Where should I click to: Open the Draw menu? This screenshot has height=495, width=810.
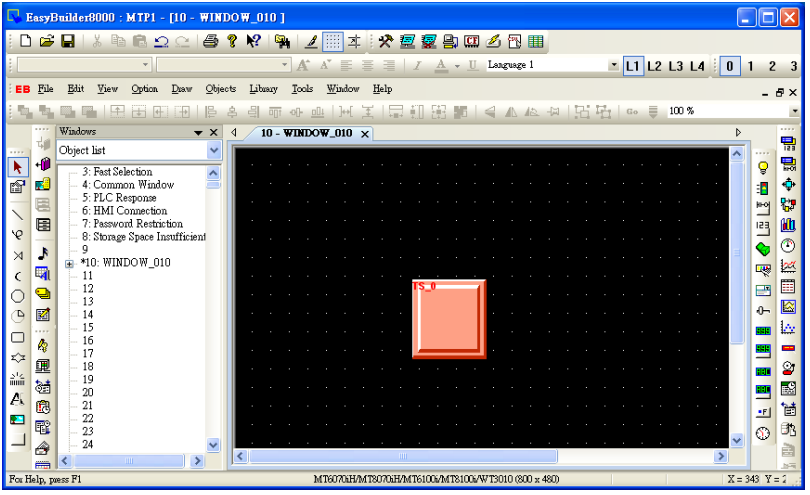[x=181, y=89]
